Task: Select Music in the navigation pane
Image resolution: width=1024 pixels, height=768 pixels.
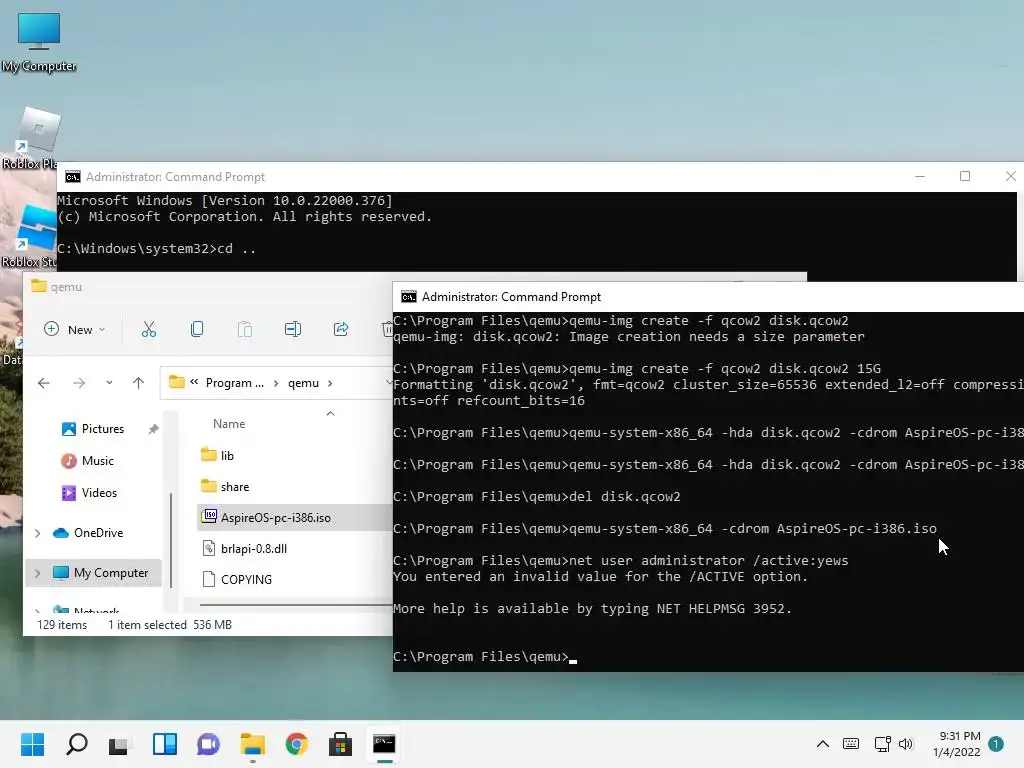Action: point(97,461)
